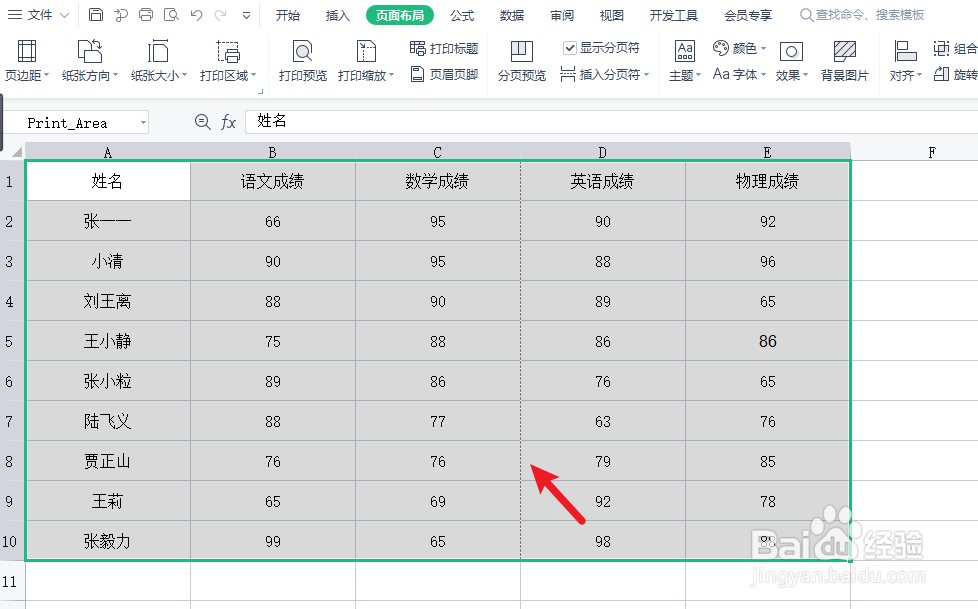978x609 pixels.
Task: Click the value 99 in row 10
Action: pyautogui.click(x=273, y=541)
